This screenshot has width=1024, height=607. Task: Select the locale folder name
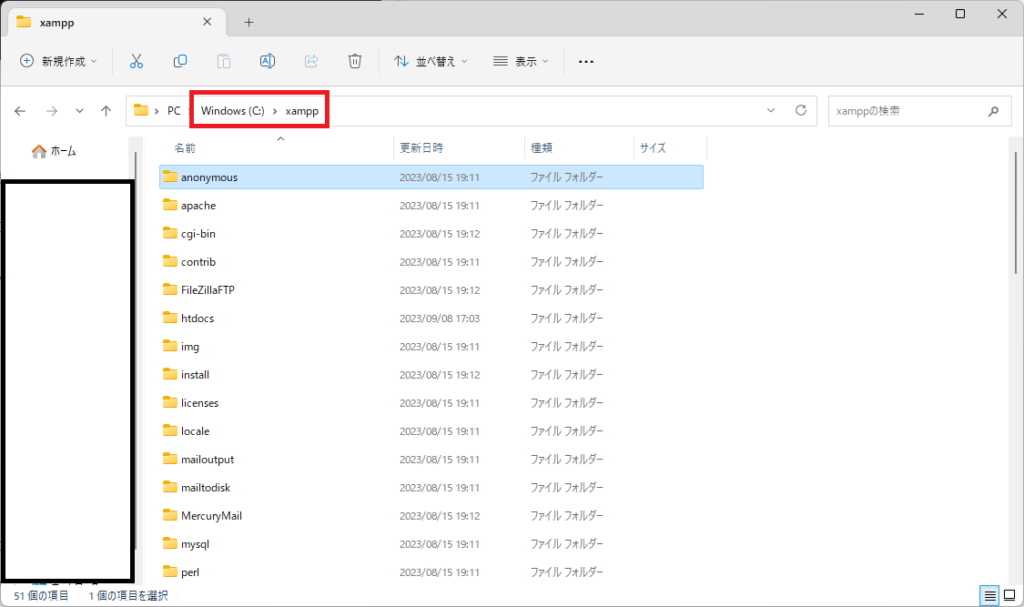click(x=195, y=431)
